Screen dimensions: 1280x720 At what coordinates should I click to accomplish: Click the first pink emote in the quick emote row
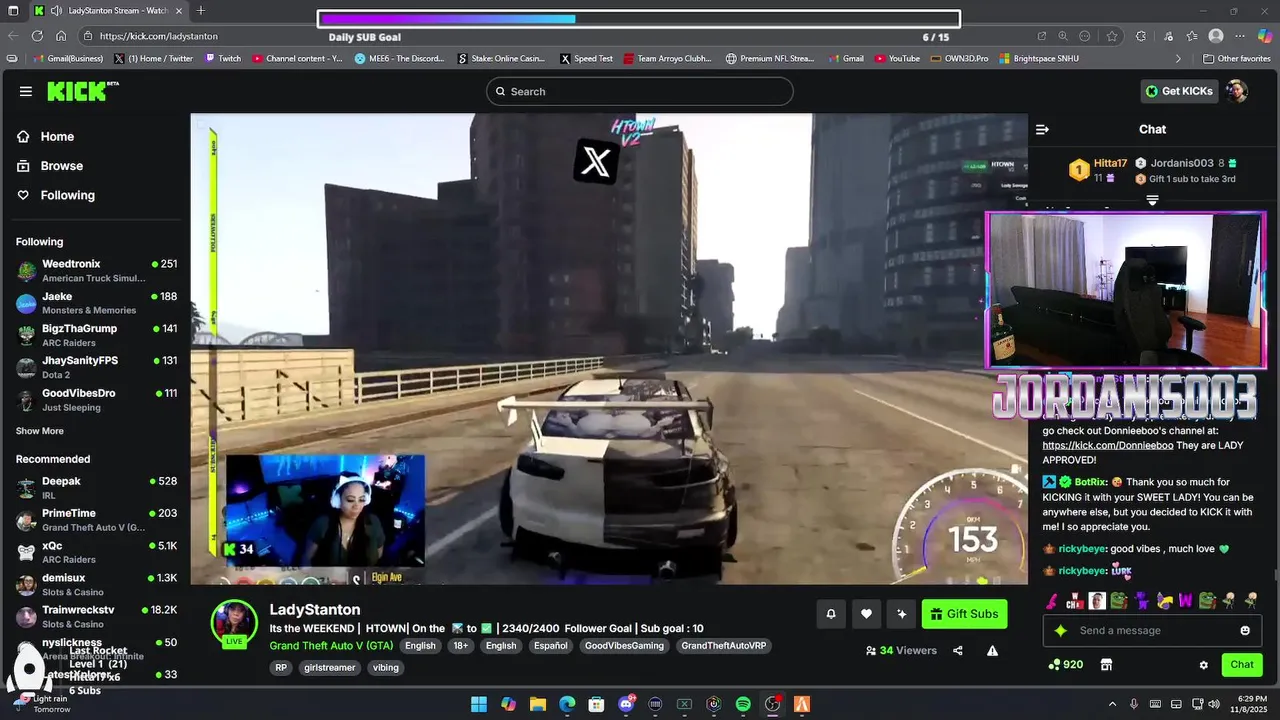(1052, 601)
